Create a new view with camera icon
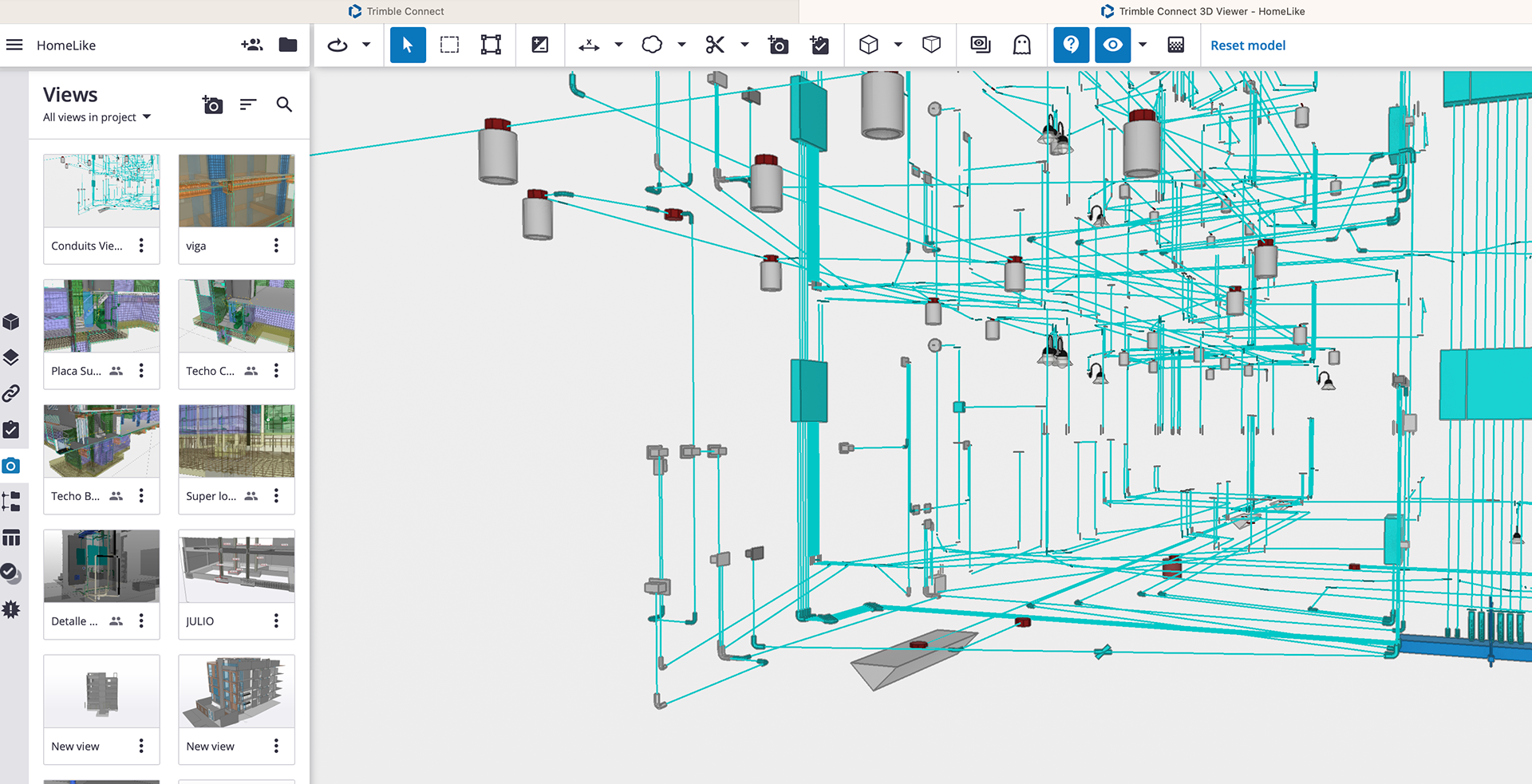This screenshot has width=1532, height=784. [x=212, y=104]
